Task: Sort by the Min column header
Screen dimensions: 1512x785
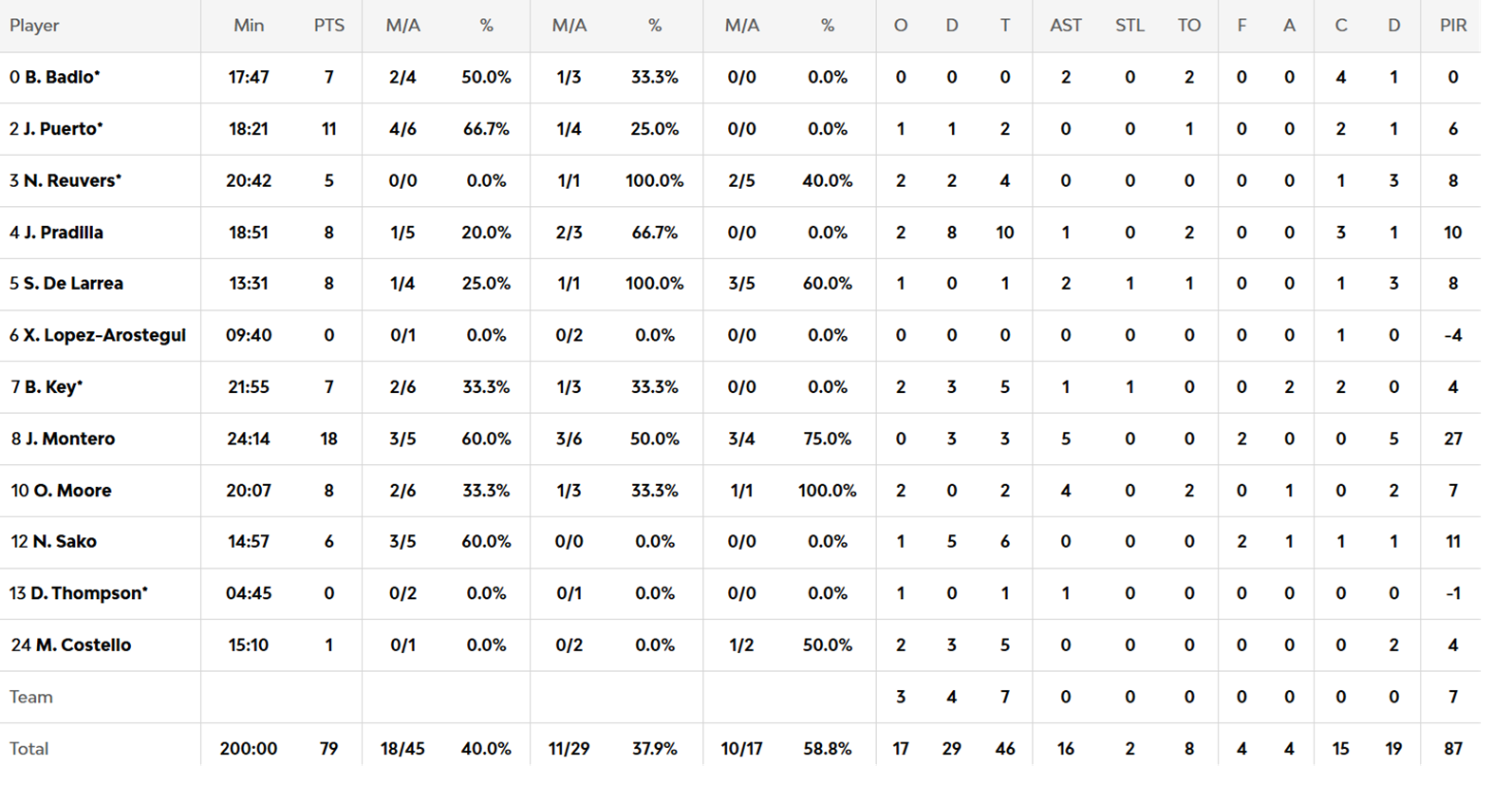Action: click(x=249, y=26)
